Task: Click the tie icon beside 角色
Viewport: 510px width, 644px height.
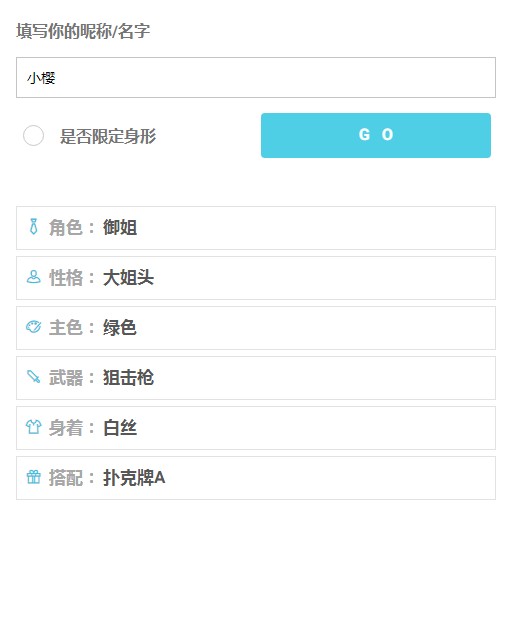Action: (34, 227)
